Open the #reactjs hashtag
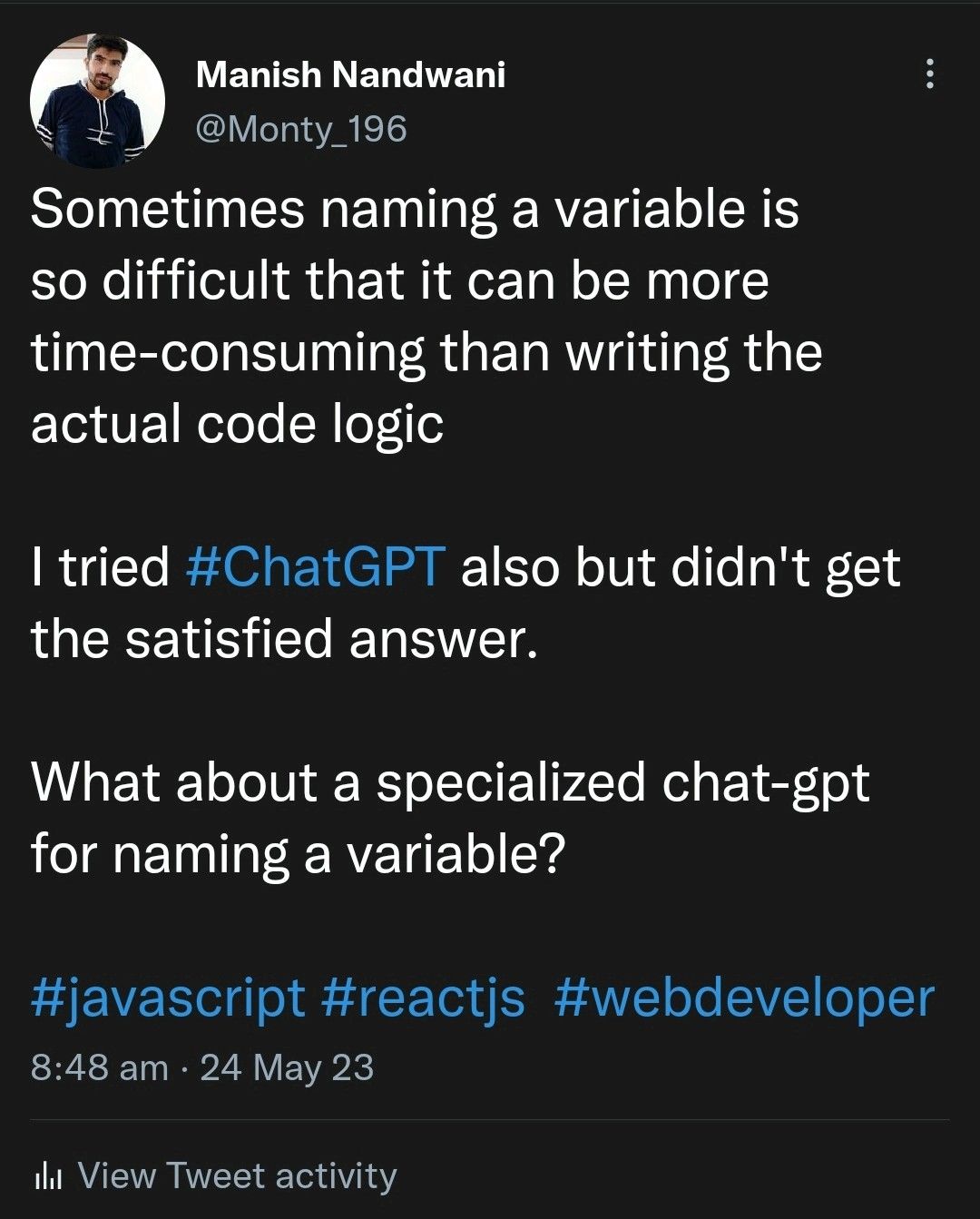Screen dimensions: 980x1219 click(423, 998)
